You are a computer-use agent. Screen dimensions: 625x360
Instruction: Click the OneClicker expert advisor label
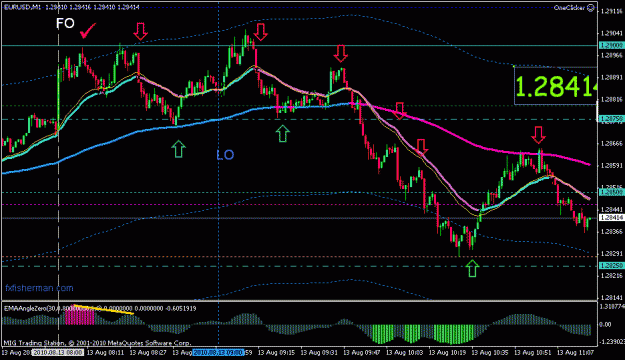point(570,8)
